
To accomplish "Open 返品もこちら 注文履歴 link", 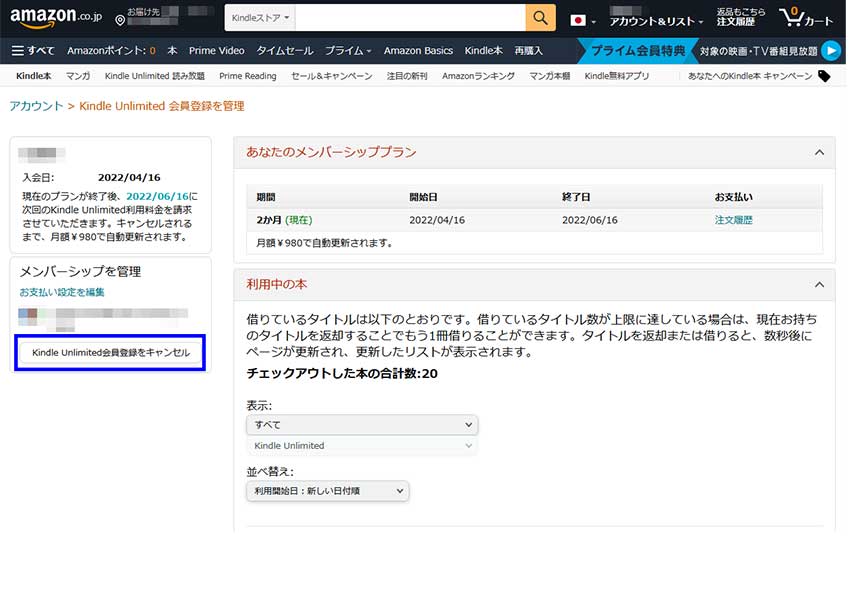I will (x=740, y=17).
